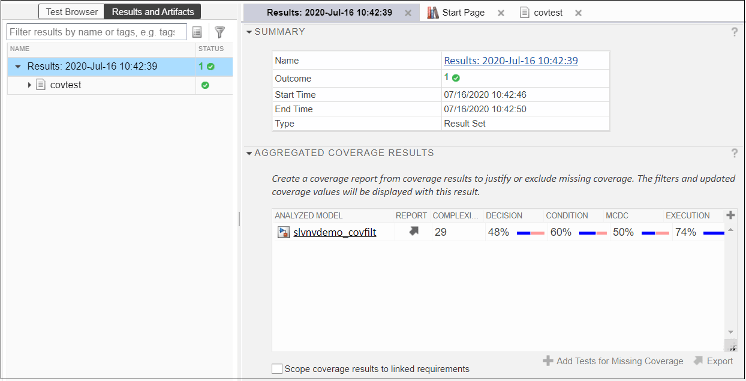Click the STATUS column header

[x=211, y=49]
